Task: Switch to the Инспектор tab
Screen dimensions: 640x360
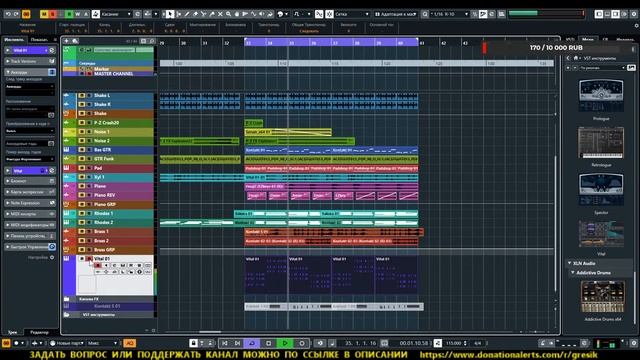Action: click(x=14, y=40)
